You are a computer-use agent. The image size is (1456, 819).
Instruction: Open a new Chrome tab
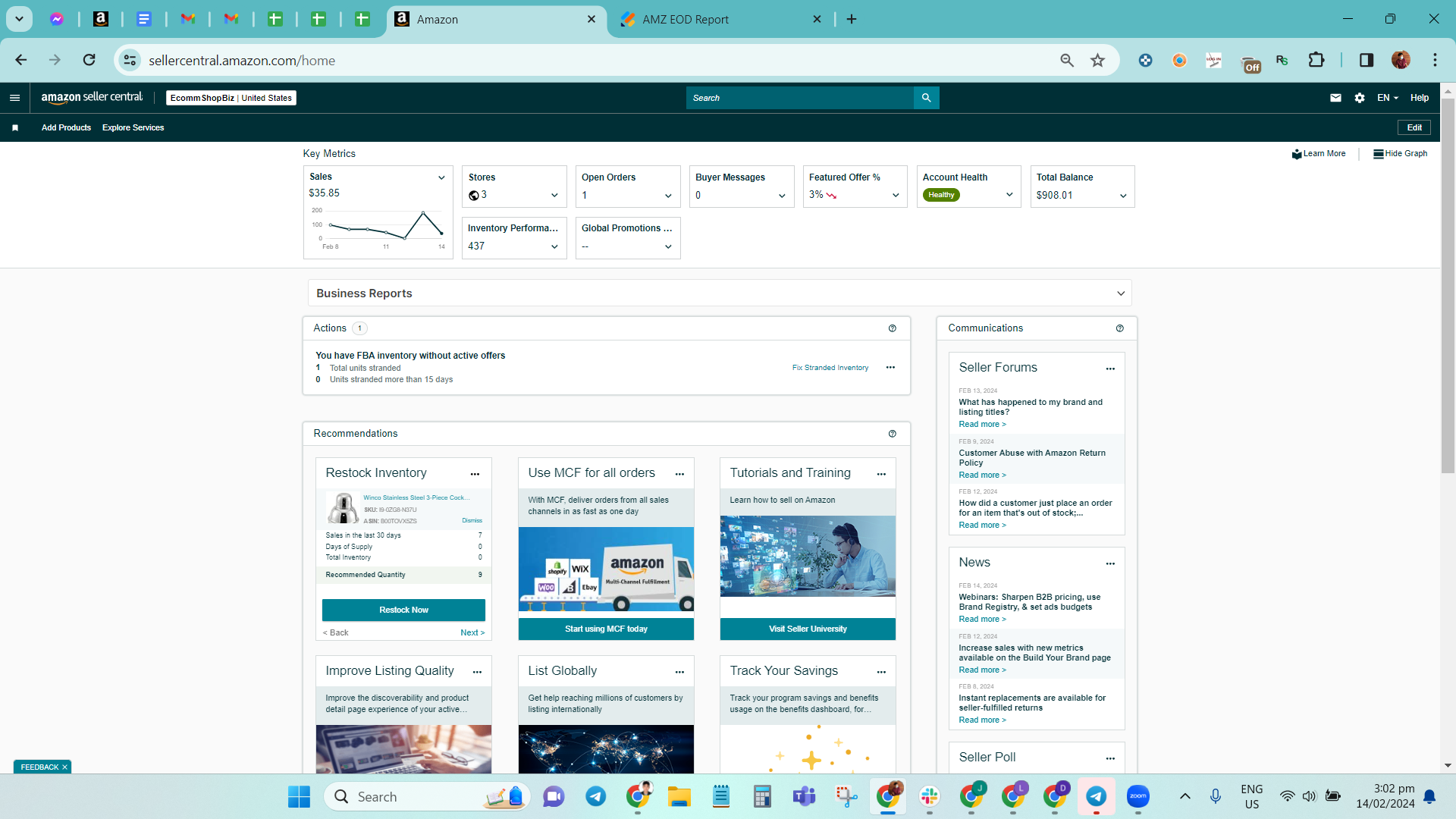coord(852,20)
